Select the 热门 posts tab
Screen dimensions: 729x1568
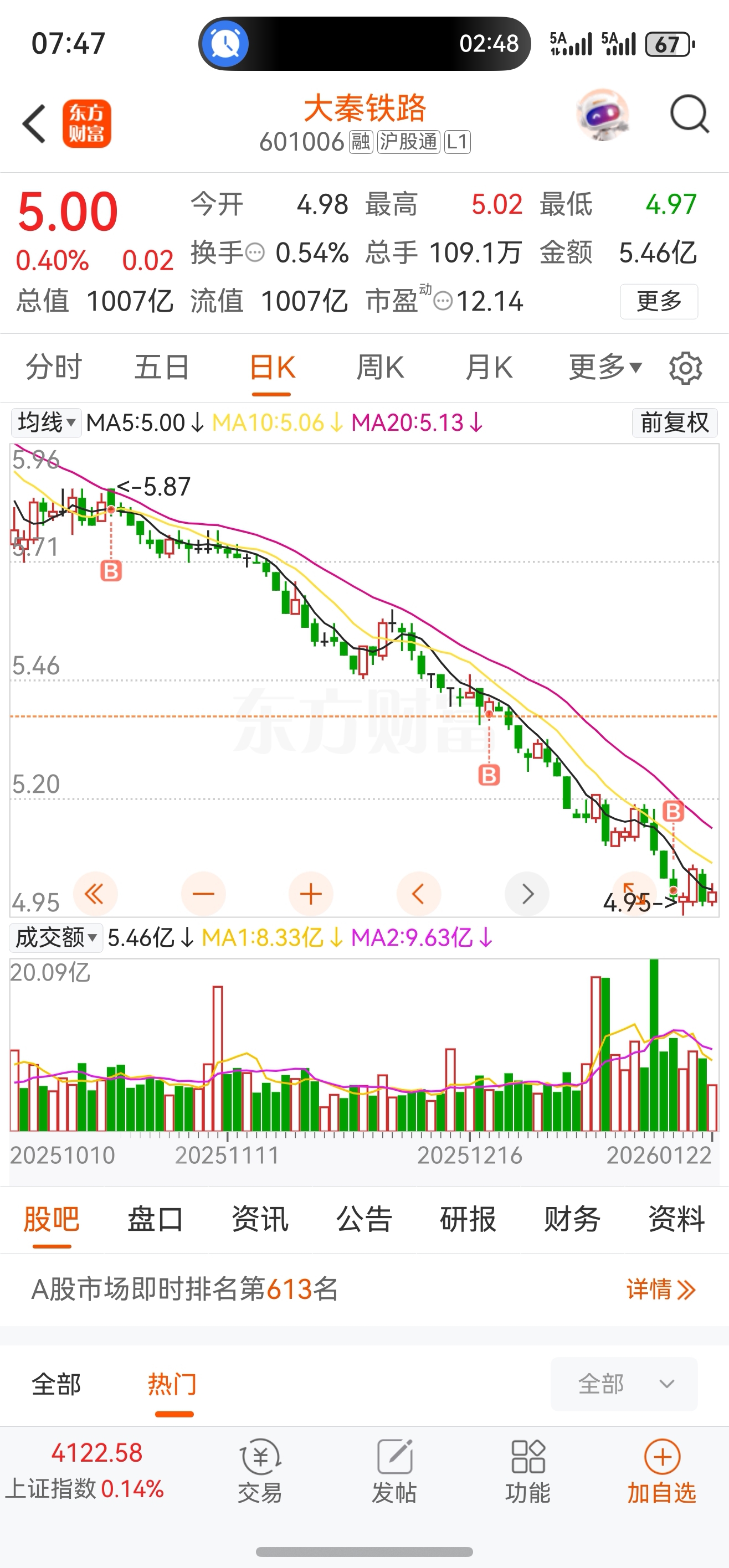click(173, 1384)
